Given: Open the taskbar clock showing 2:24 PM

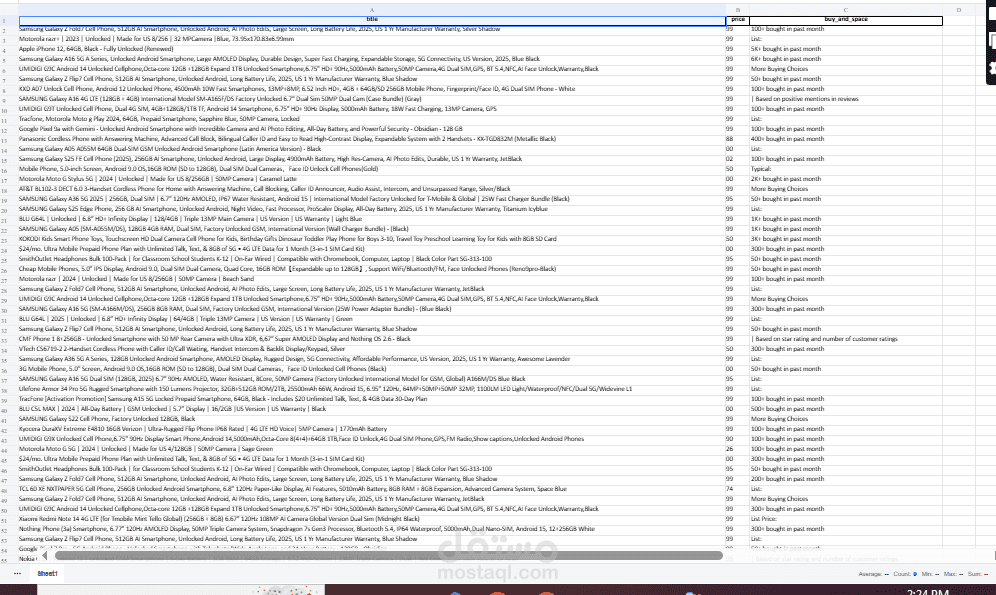Looking at the screenshot, I should [928, 591].
